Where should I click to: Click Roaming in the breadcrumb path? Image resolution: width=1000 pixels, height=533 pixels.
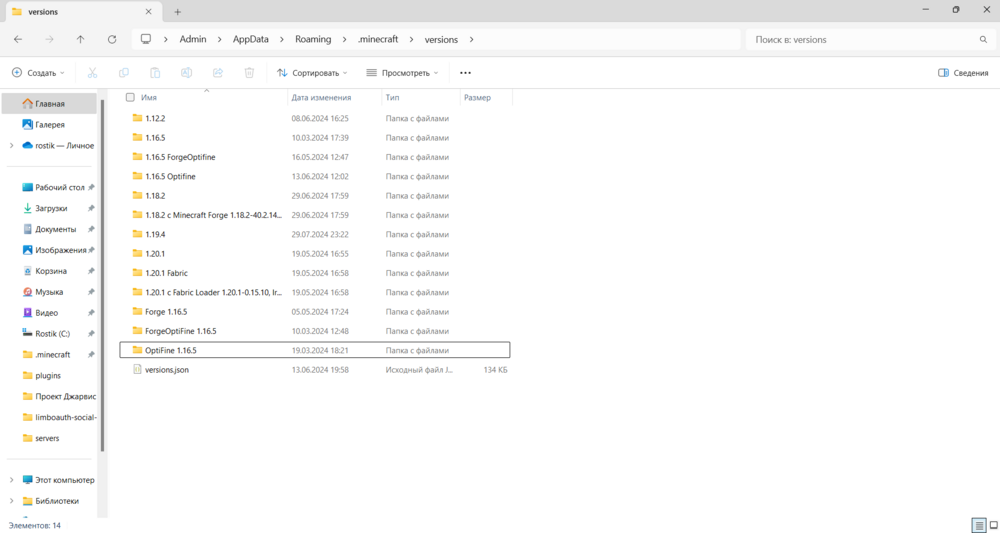(x=313, y=40)
